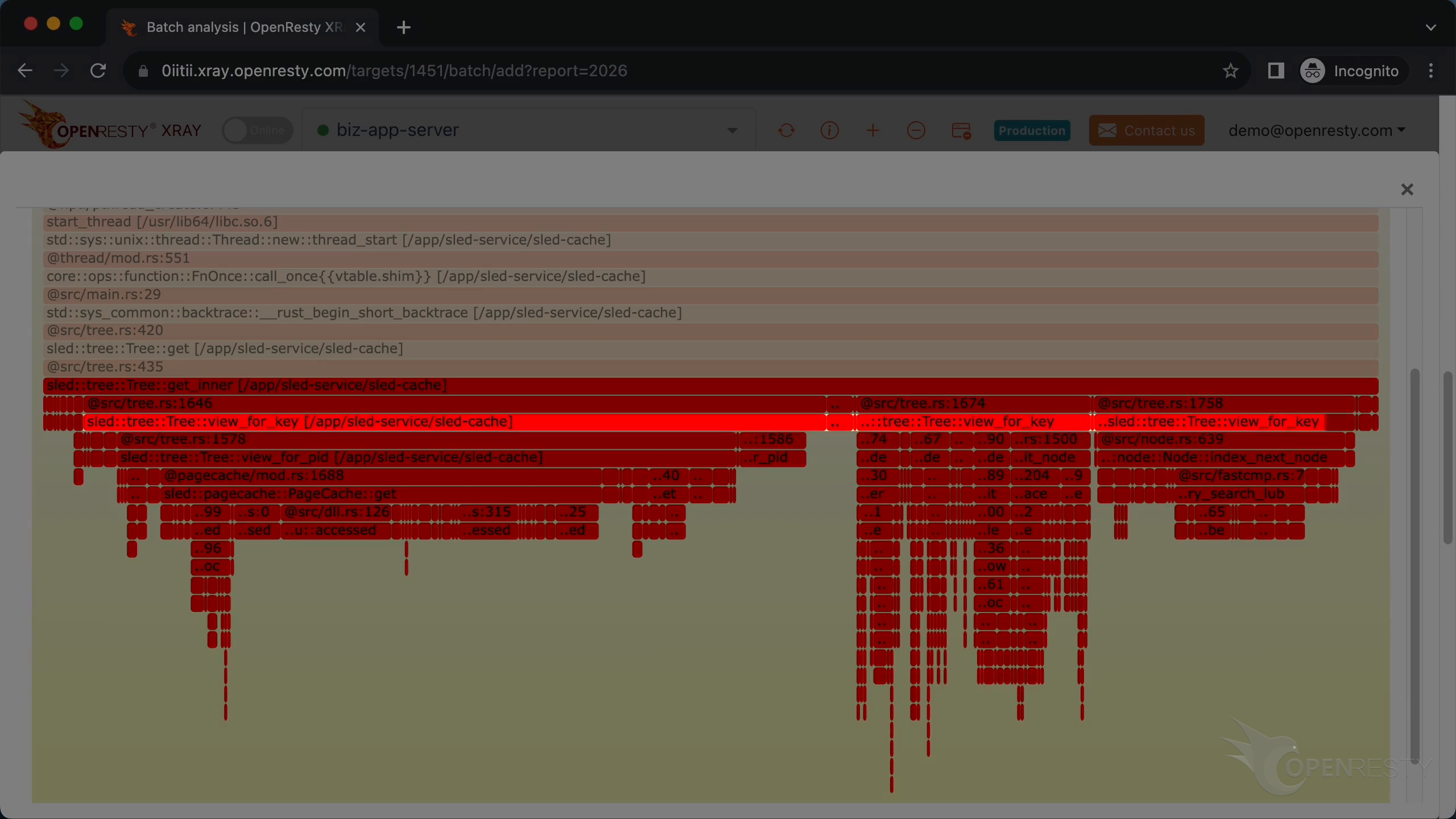
Task: Select the sled::tree::Tree::get frame
Action: pos(711,349)
